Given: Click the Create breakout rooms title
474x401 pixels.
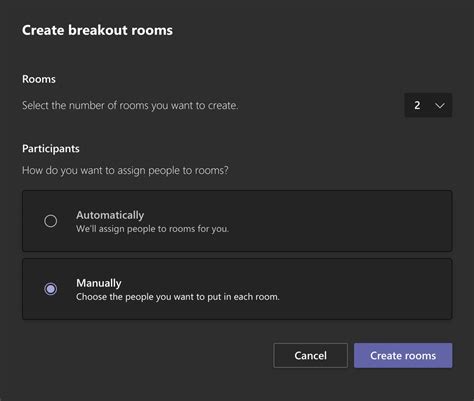Looking at the screenshot, I should 97,30.
